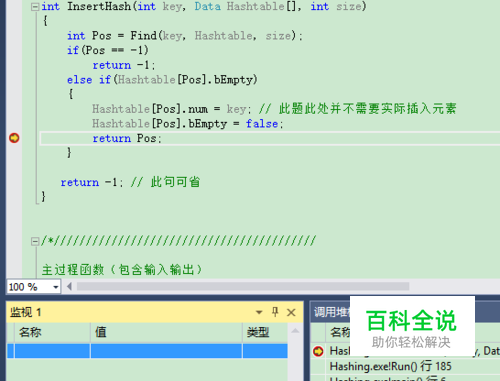This screenshot has height=381, width=500.
Task: Click the current frame icon in call stack
Action: click(318, 351)
